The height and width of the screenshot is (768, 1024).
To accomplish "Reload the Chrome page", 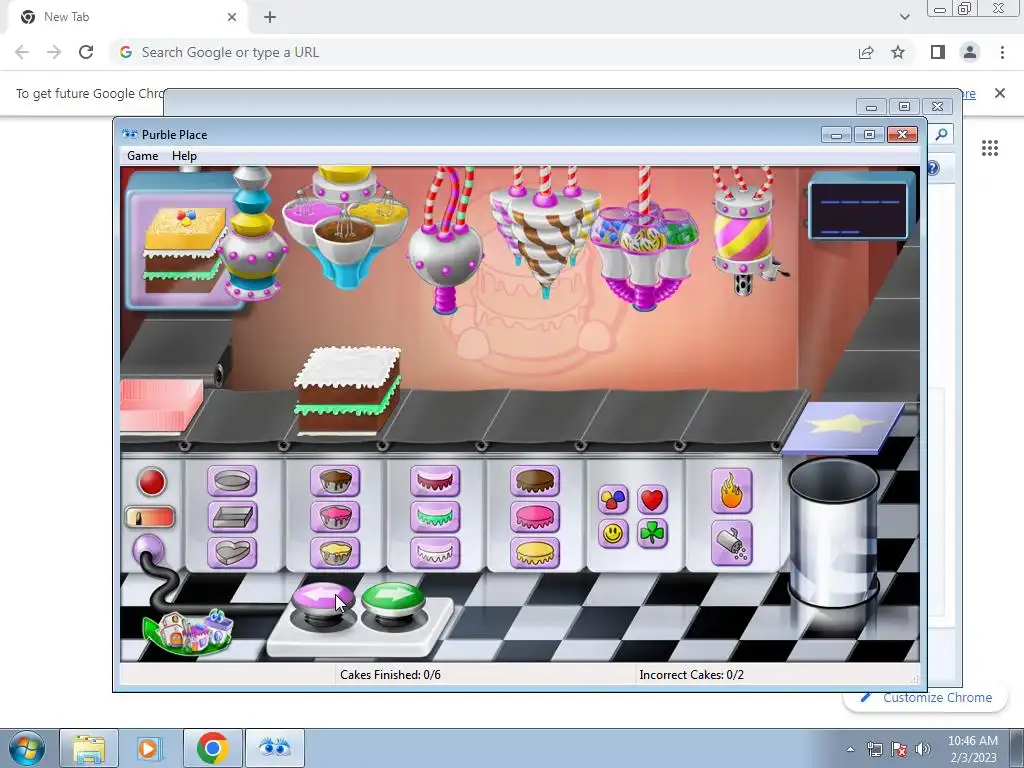I will [86, 52].
